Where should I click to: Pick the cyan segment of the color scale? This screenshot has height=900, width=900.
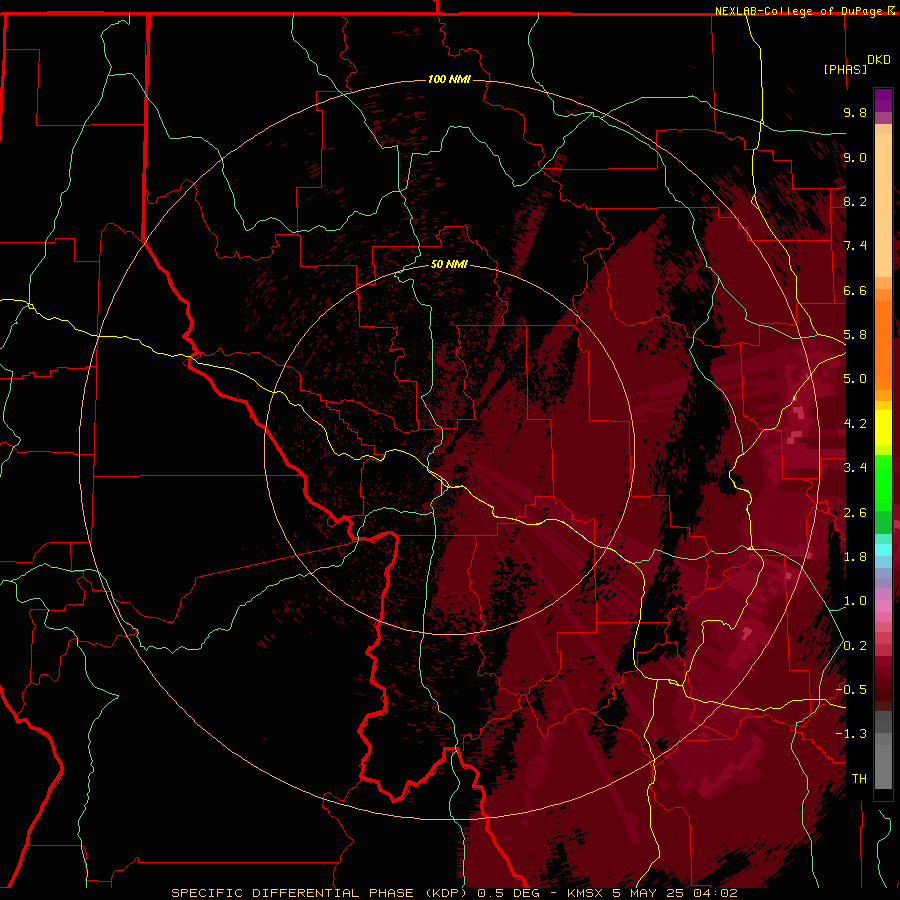point(883,550)
